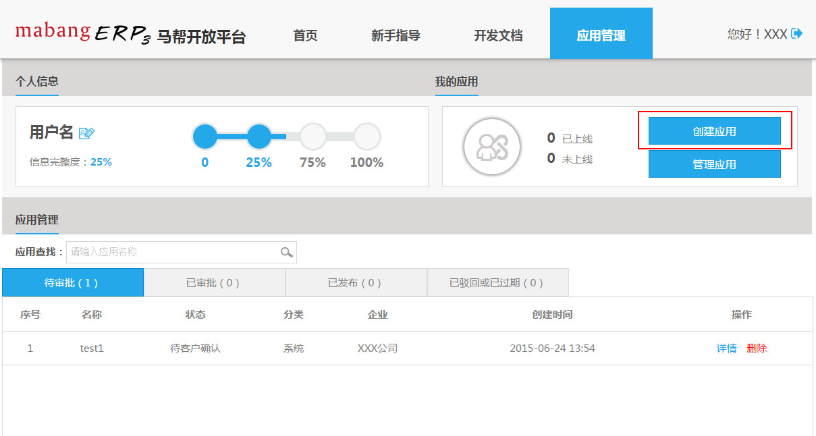Viewport: 816px width, 436px height.
Task: Go to 新手指导 beginner guide
Action: [395, 35]
